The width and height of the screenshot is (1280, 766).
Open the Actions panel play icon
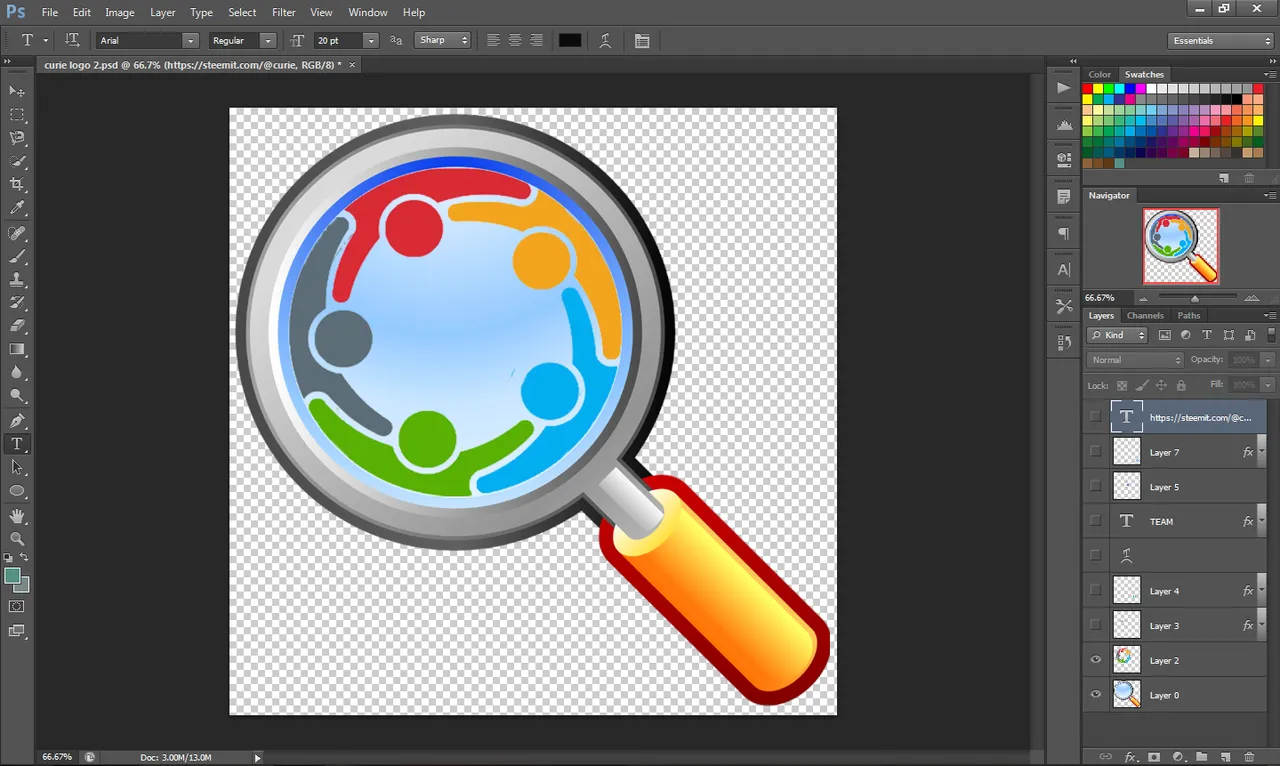coord(1063,88)
